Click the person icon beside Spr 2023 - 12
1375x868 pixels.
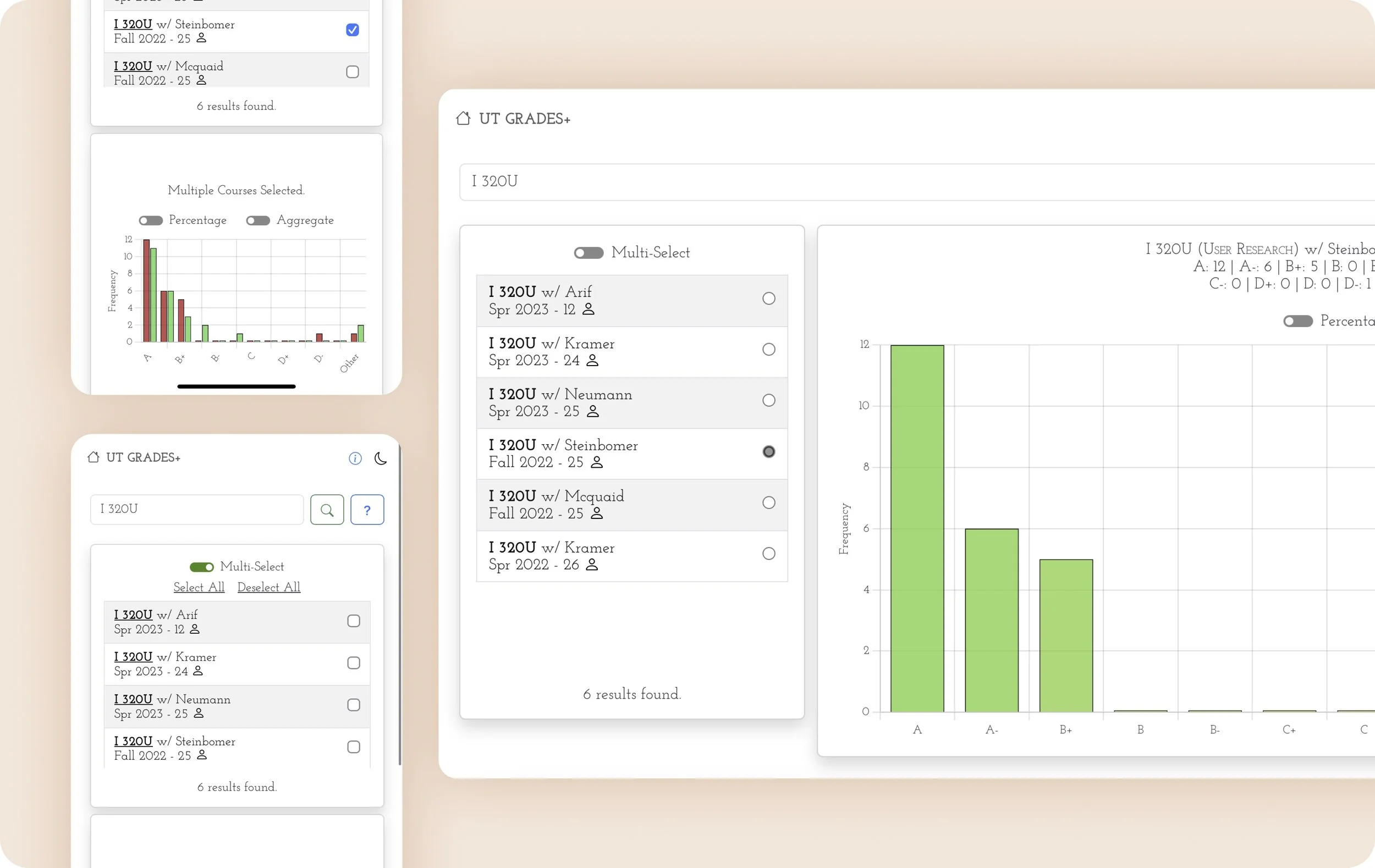tap(588, 309)
